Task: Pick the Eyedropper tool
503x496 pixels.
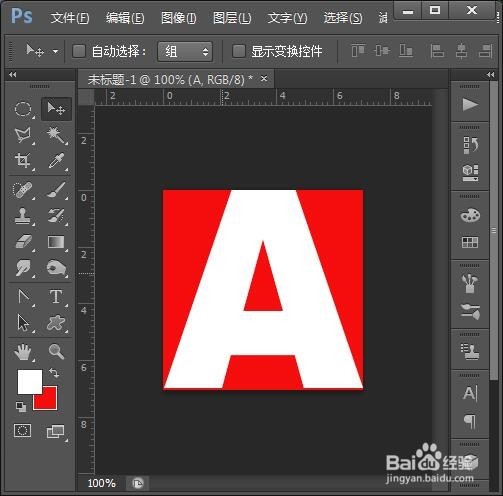Action: [x=56, y=161]
